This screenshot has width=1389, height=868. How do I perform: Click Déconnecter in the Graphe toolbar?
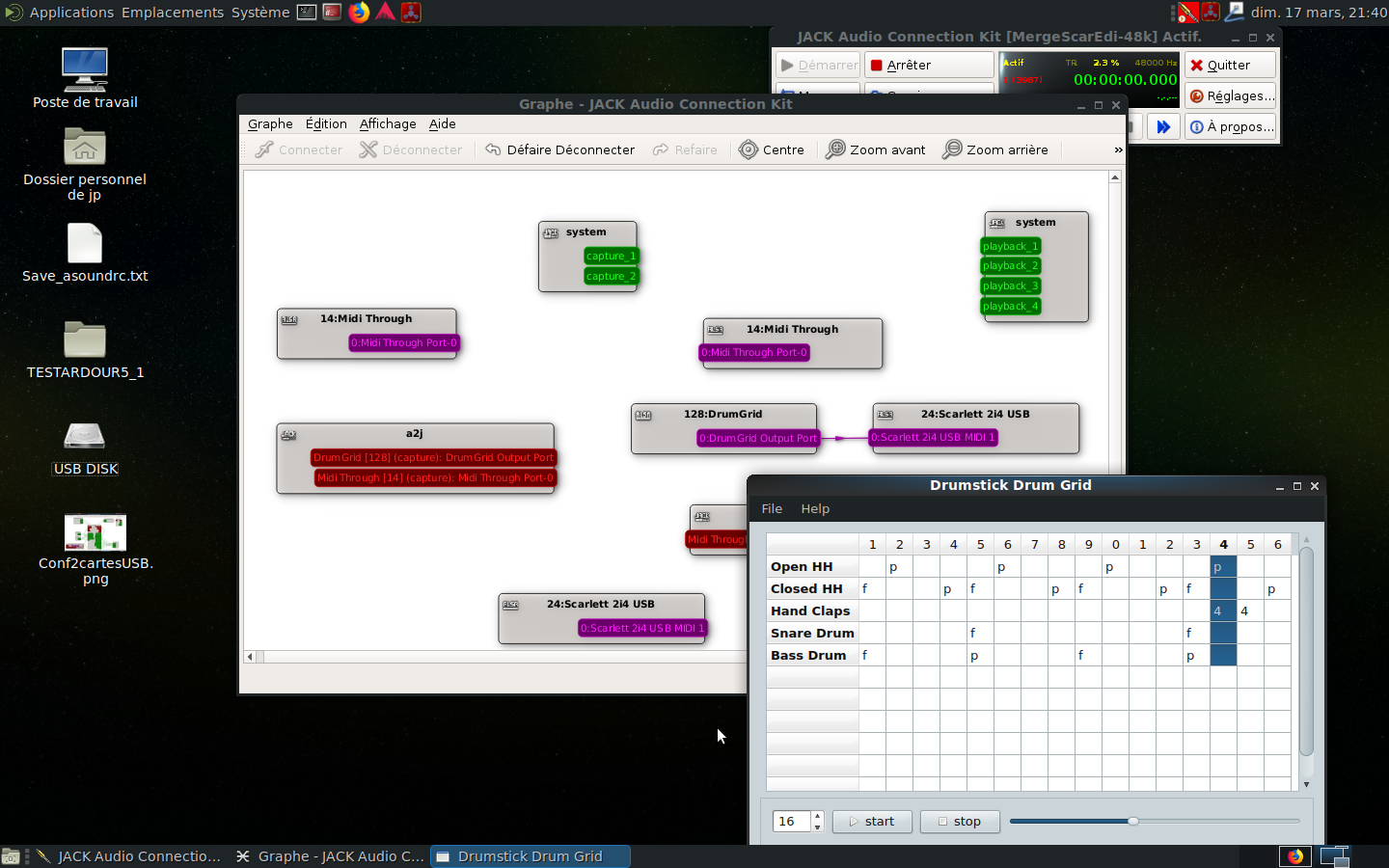(x=411, y=149)
